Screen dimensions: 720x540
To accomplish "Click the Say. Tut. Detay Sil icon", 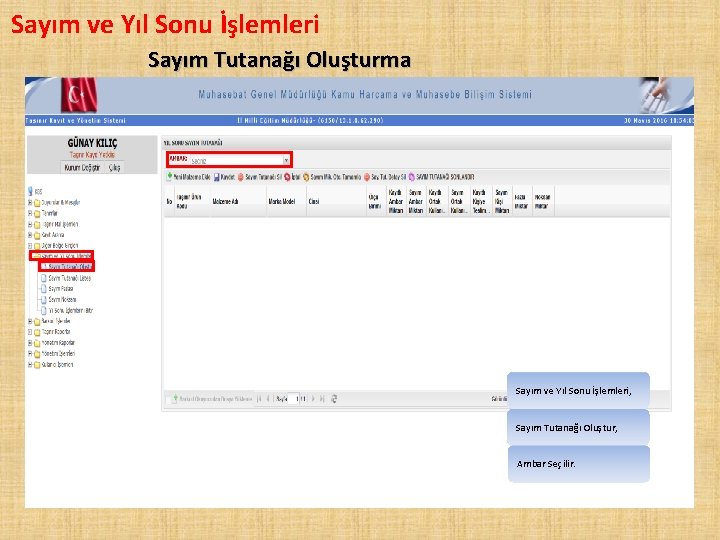I will tap(367, 177).
